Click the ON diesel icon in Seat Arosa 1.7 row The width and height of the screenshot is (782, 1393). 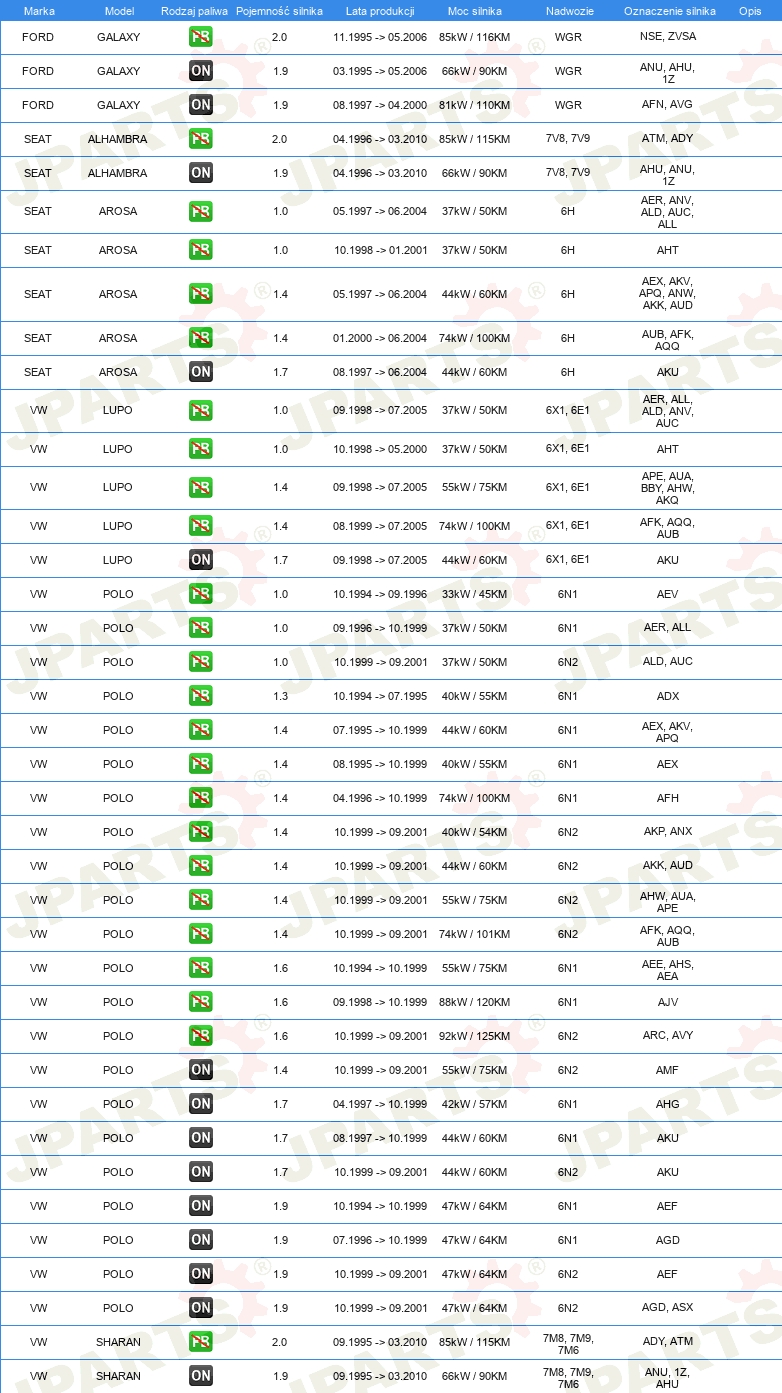[201, 372]
